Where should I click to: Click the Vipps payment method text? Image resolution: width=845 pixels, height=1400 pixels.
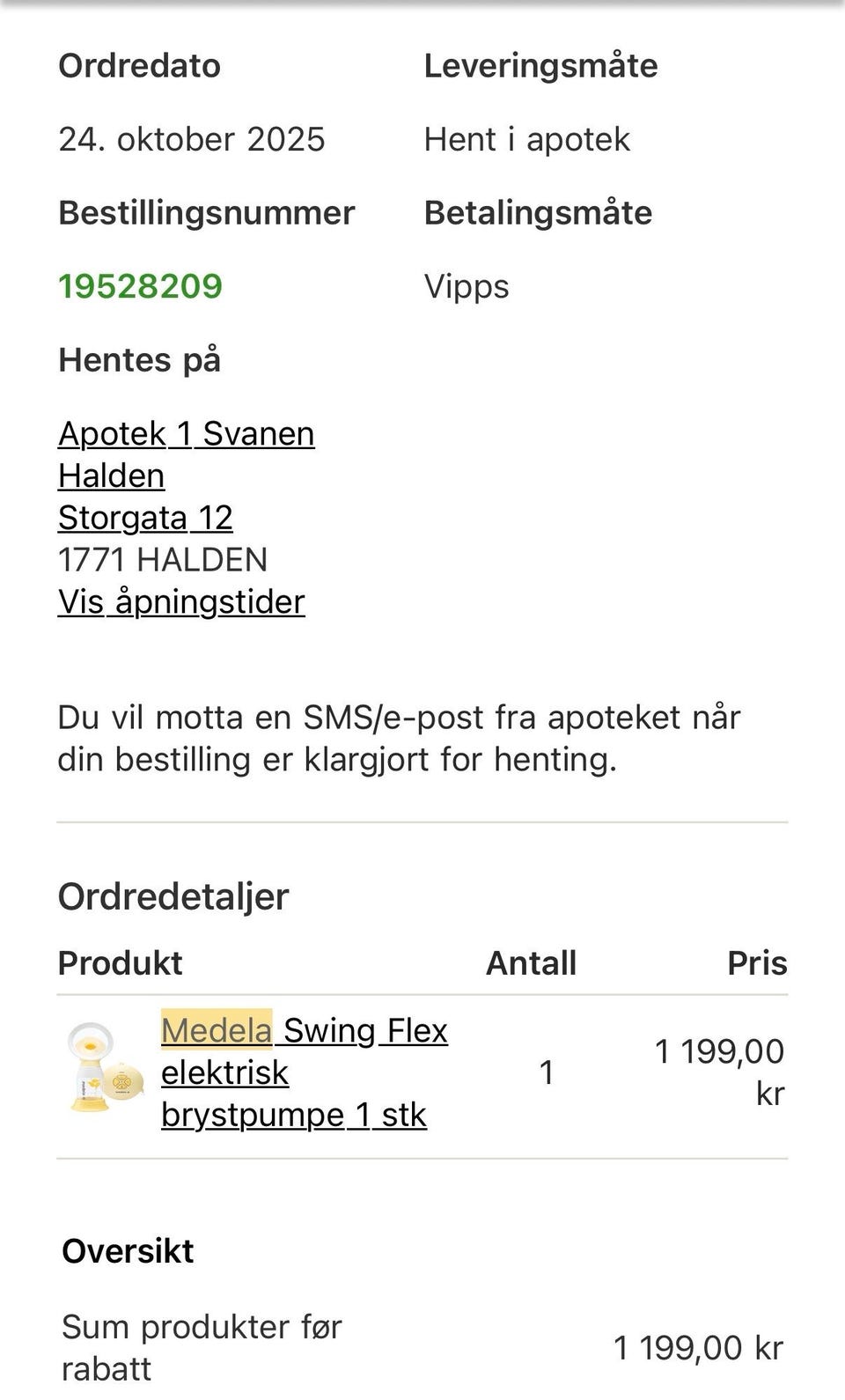tap(466, 285)
